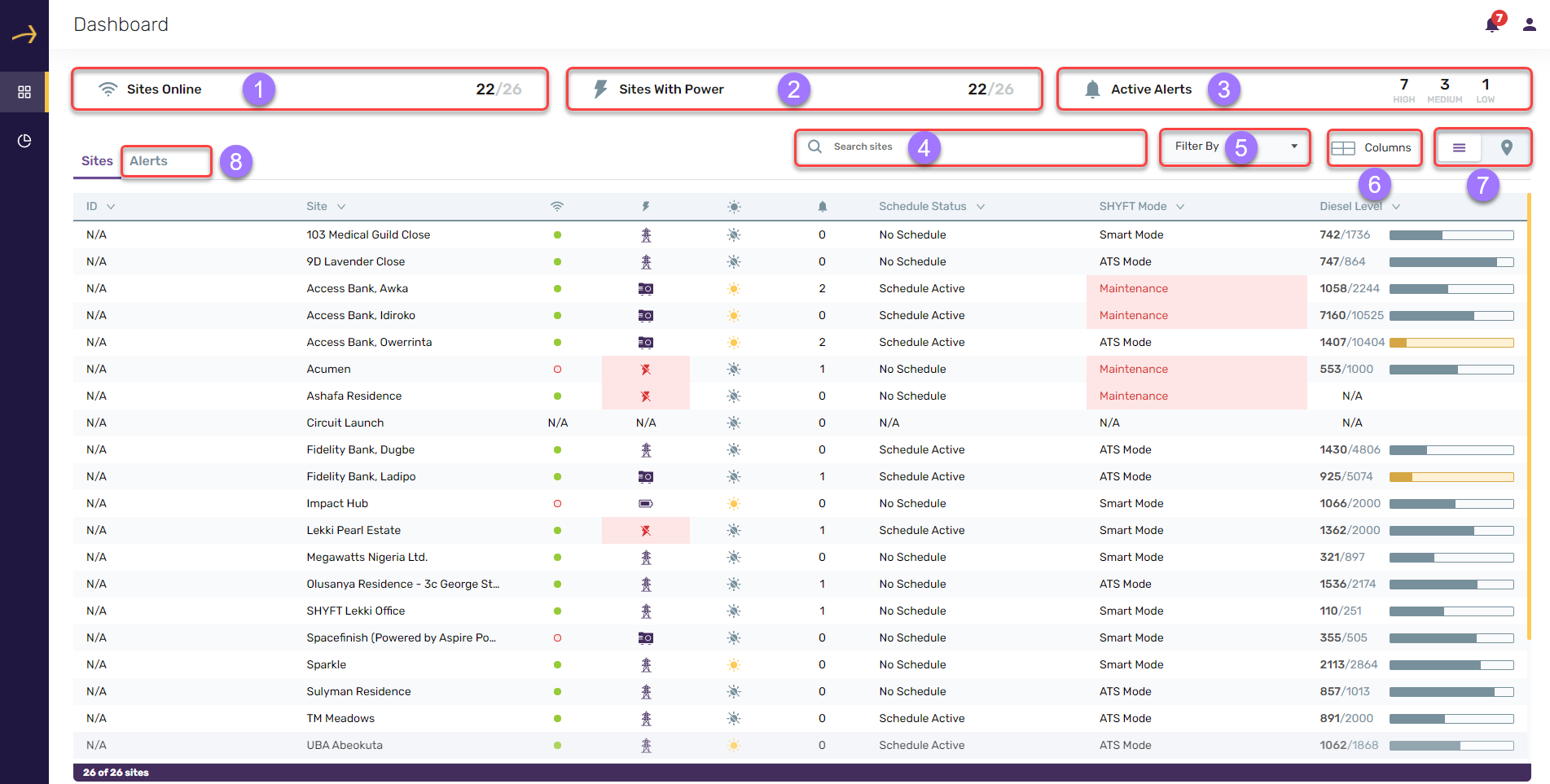Click the 7160/10525 diesel value
Viewport: 1550px width, 784px height.
(x=1351, y=316)
